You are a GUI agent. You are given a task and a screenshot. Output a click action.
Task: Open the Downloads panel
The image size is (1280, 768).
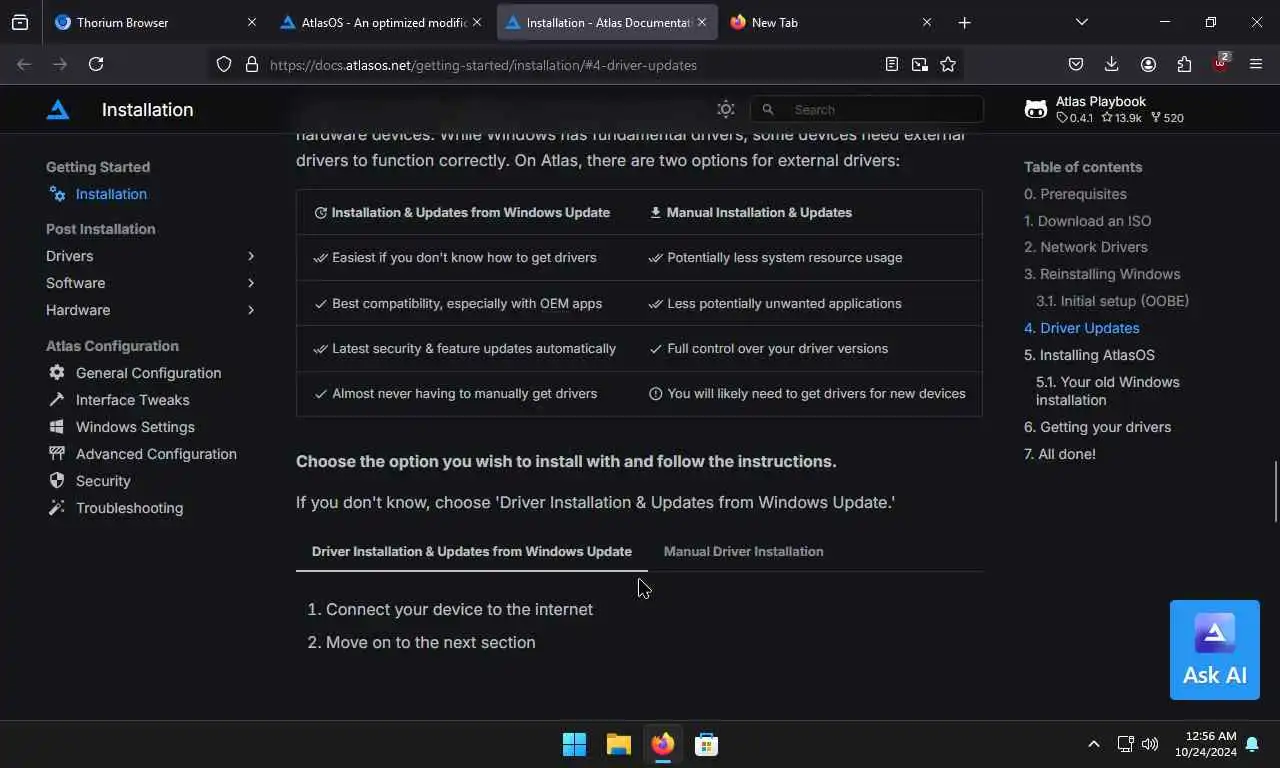coord(1112,64)
